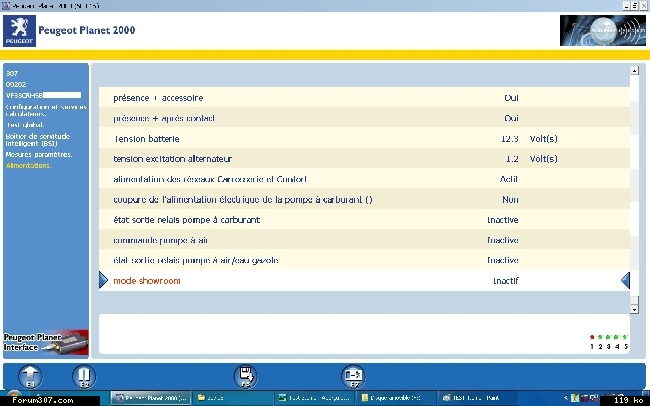Click the blue arrow left of mode showroom
Viewport: 650px width, 406px height.
103,280
